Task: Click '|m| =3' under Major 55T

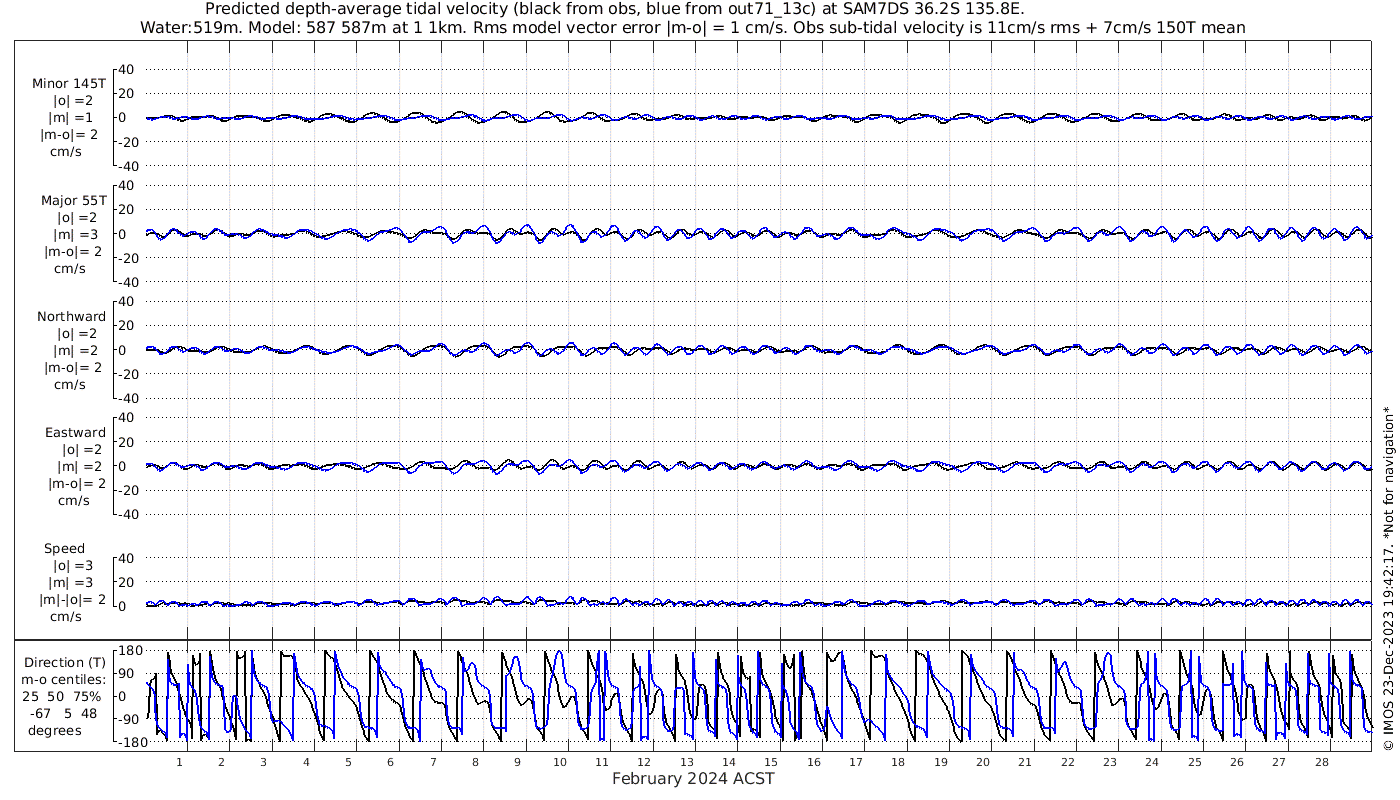Action: point(77,234)
